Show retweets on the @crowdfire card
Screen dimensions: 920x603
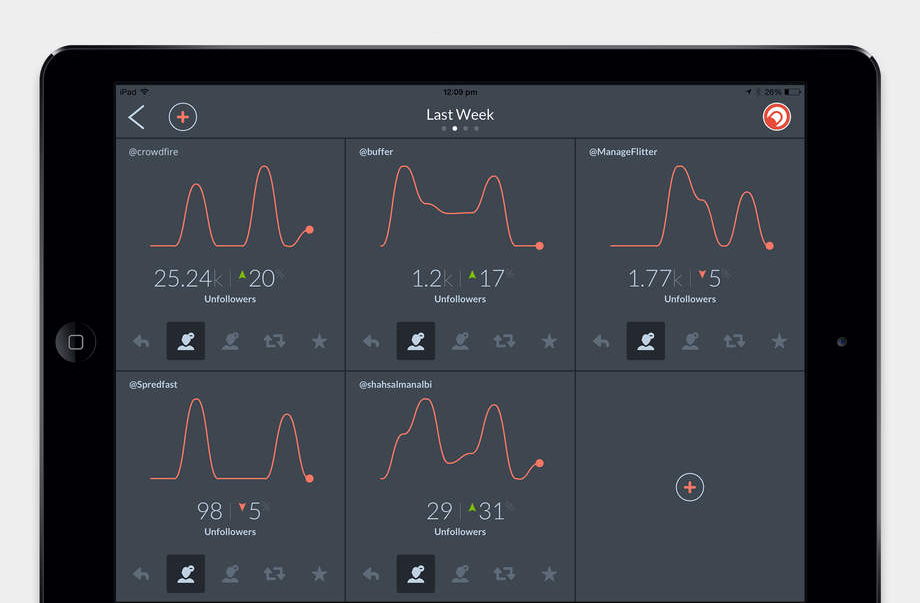[275, 341]
